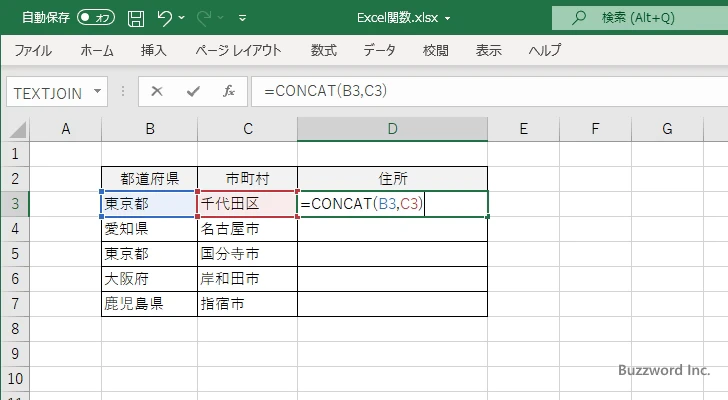Click the 都道府県 header cell

click(150, 179)
